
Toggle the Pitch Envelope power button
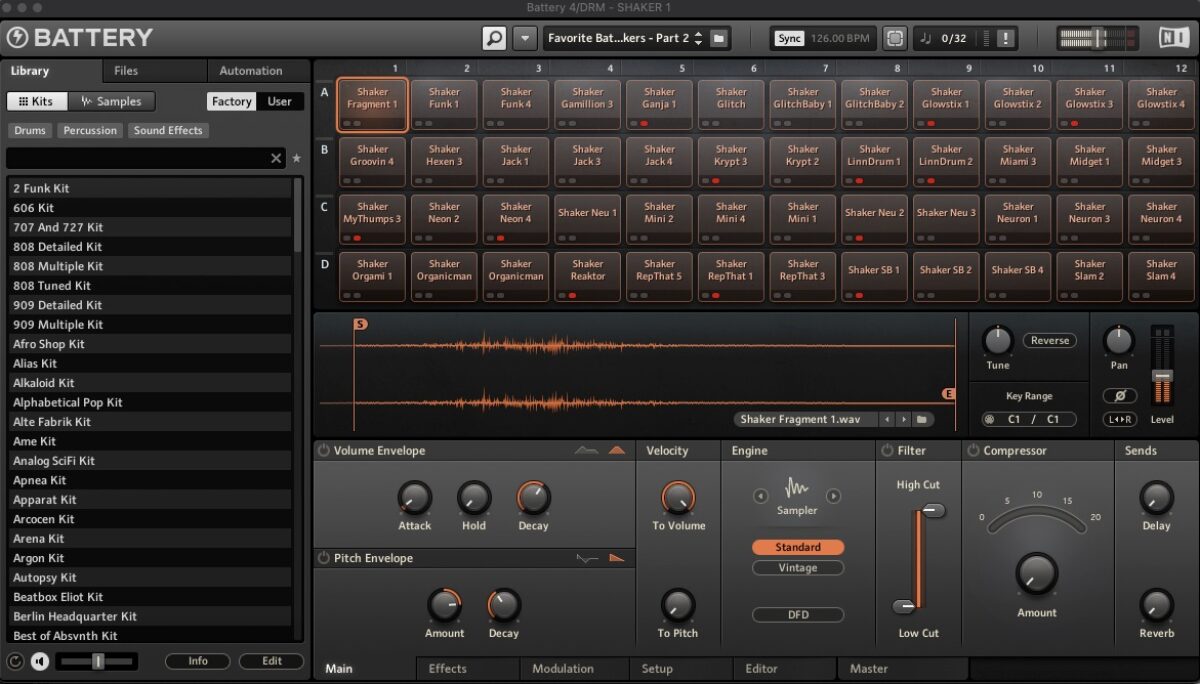tap(324, 558)
